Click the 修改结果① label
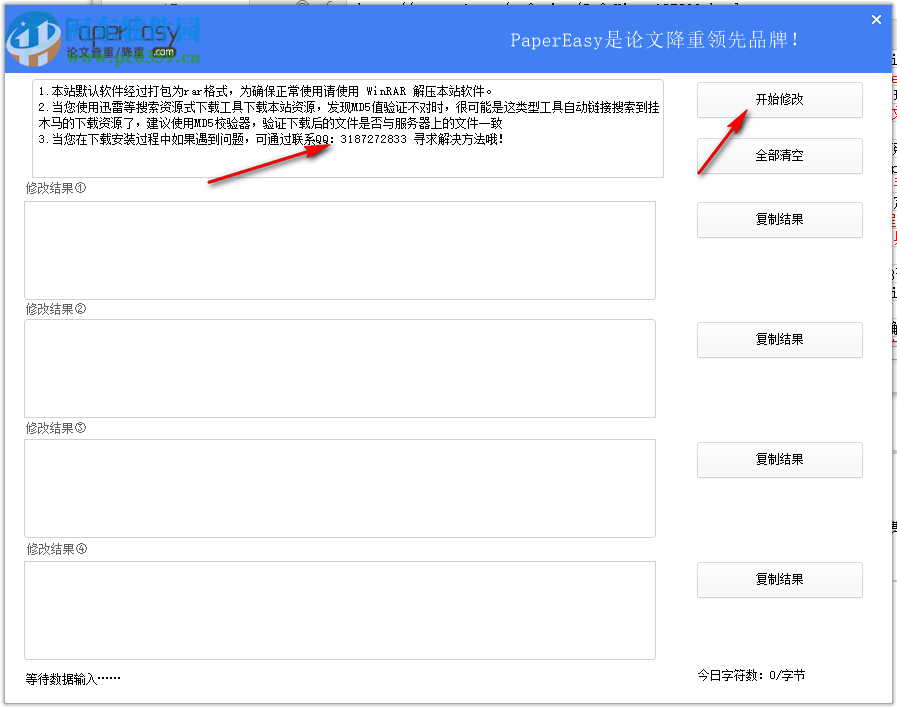 click(x=48, y=187)
